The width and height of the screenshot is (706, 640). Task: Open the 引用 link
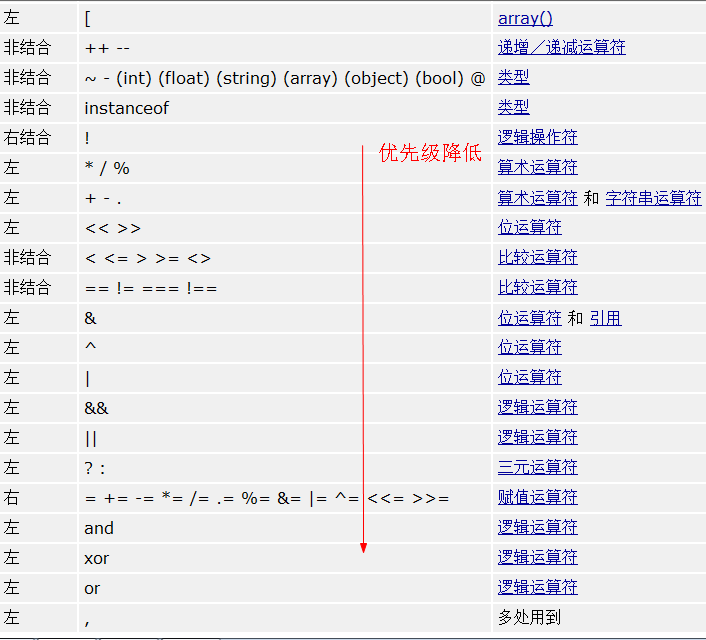point(606,318)
